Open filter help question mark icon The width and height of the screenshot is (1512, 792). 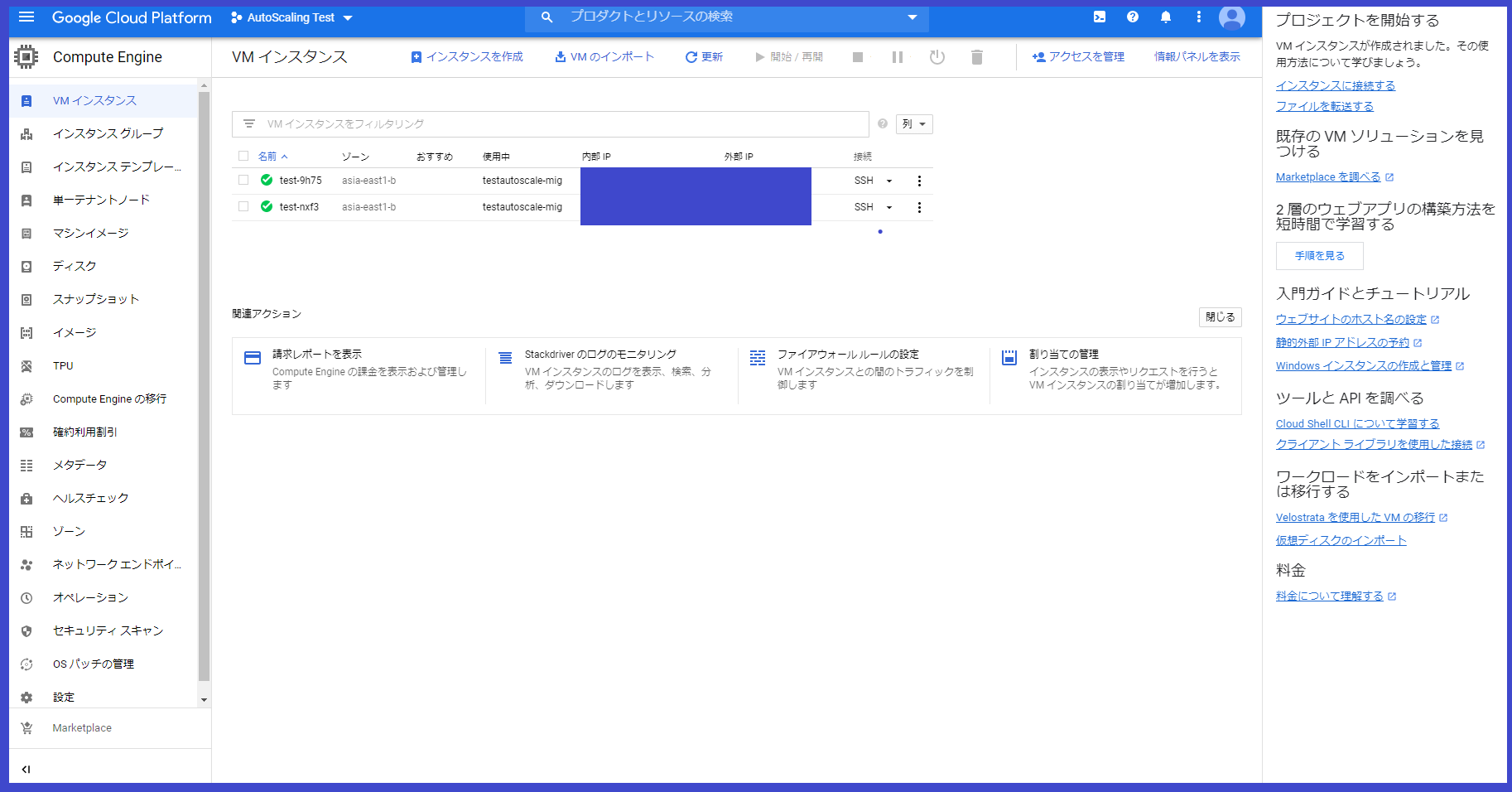pyautogui.click(x=883, y=124)
